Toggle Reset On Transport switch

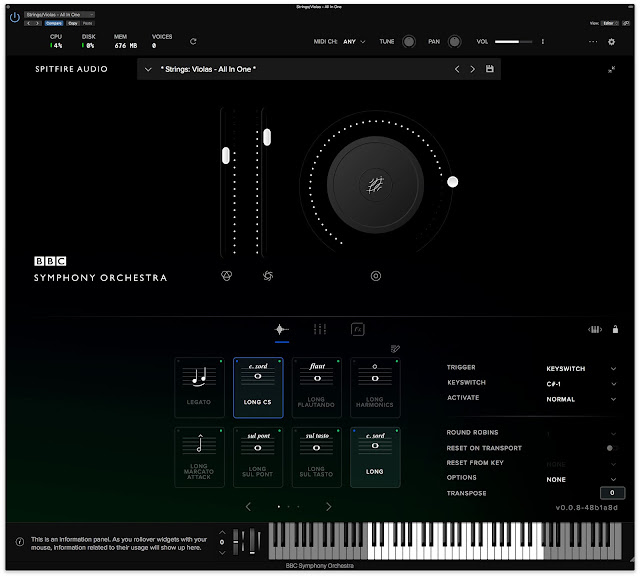tap(611, 448)
